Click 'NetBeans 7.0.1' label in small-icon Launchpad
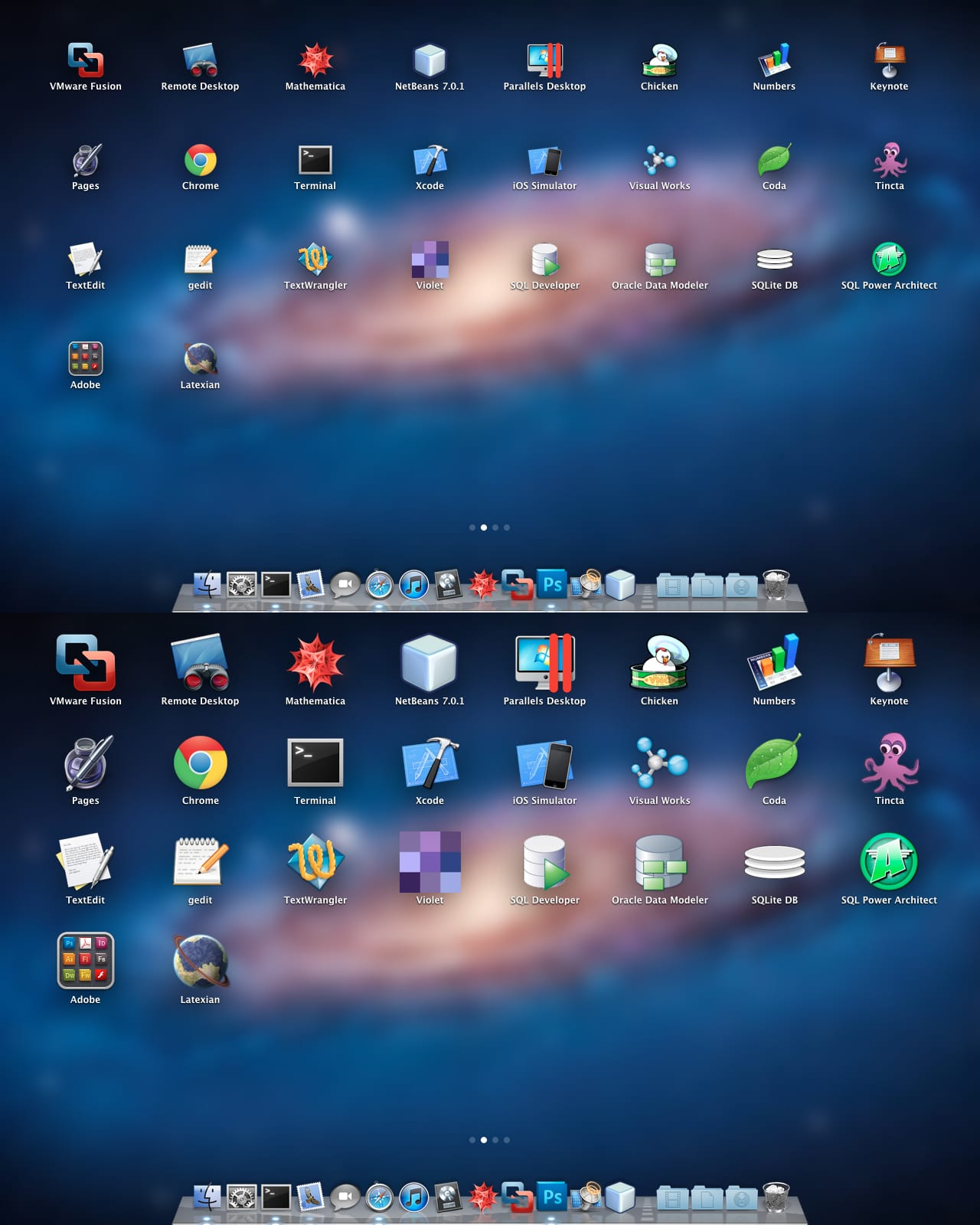Screen dimensions: 980x1225 (x=430, y=86)
